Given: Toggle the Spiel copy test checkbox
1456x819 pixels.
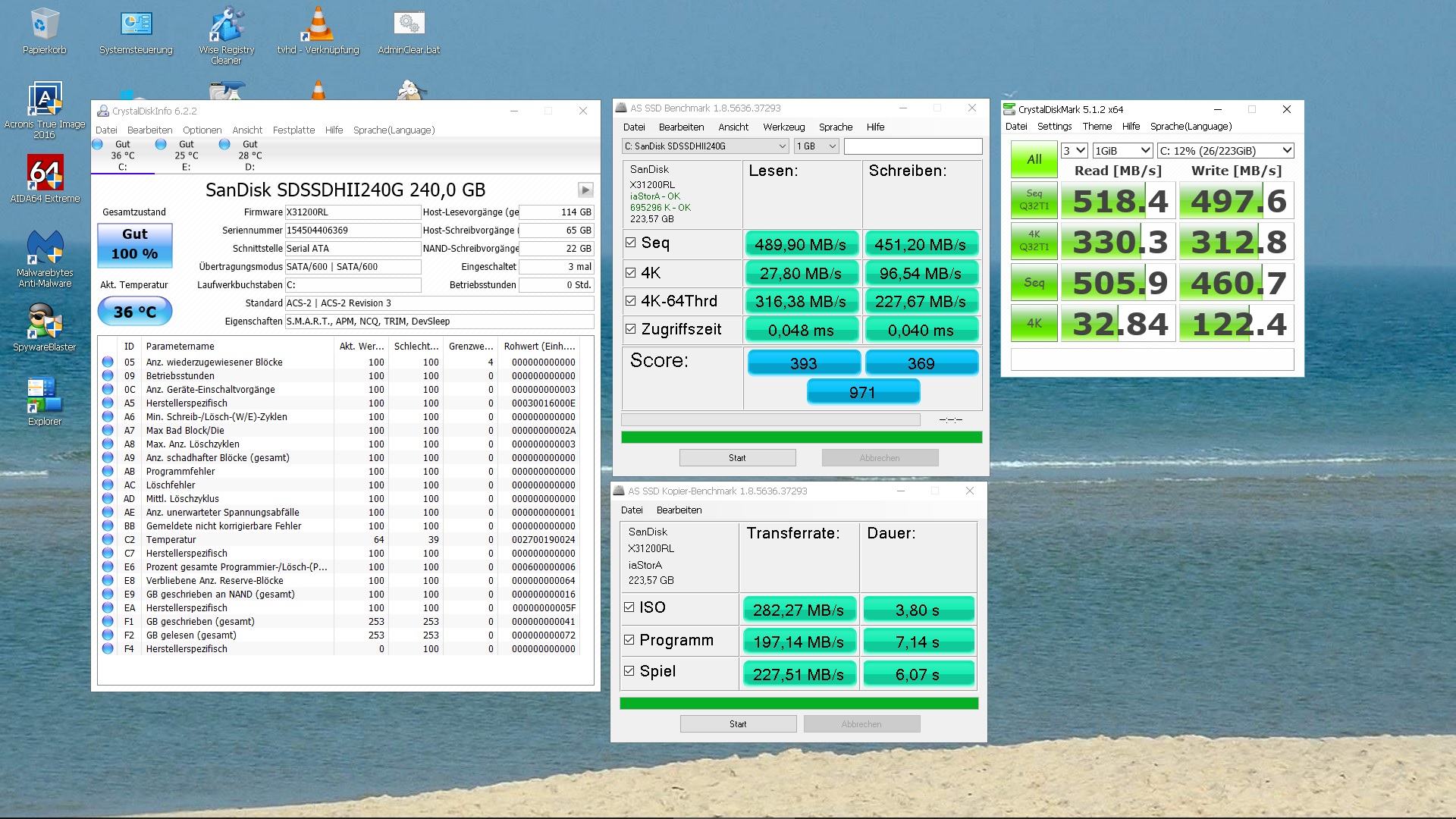Looking at the screenshot, I should [x=629, y=671].
